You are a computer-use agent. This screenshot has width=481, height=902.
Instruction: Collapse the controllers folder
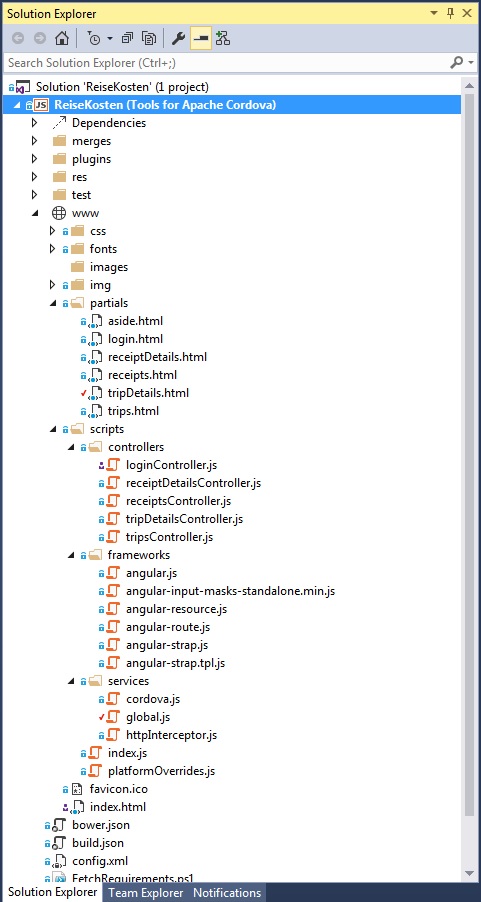coord(71,447)
